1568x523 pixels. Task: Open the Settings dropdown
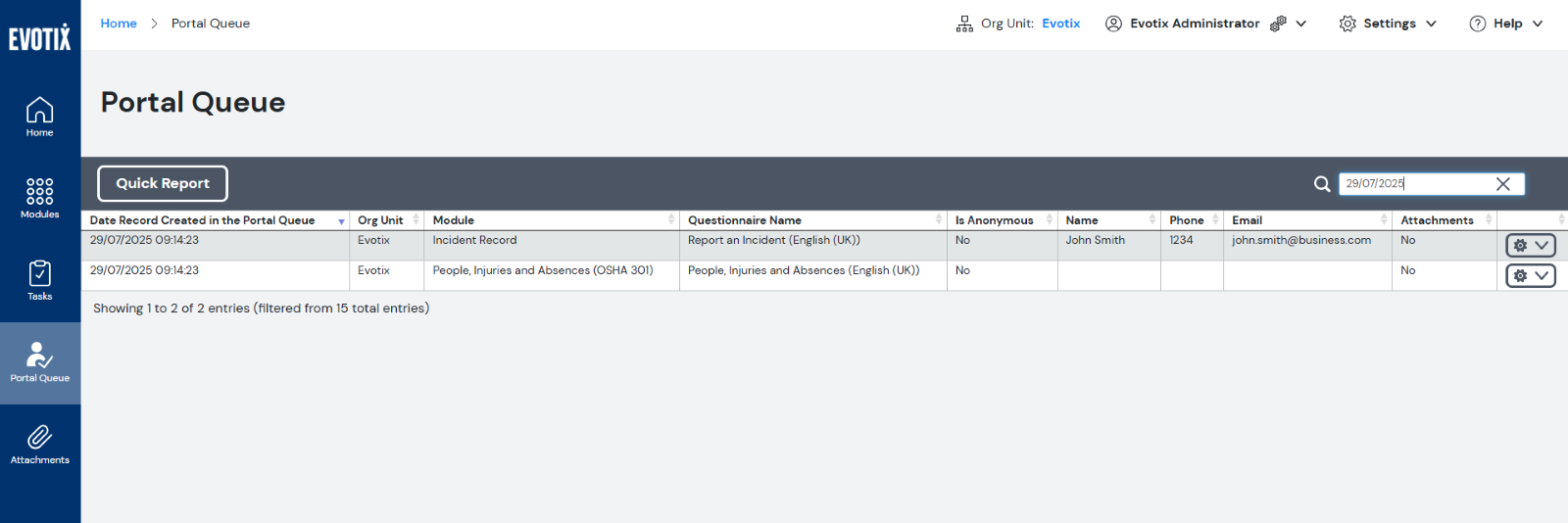[1388, 24]
